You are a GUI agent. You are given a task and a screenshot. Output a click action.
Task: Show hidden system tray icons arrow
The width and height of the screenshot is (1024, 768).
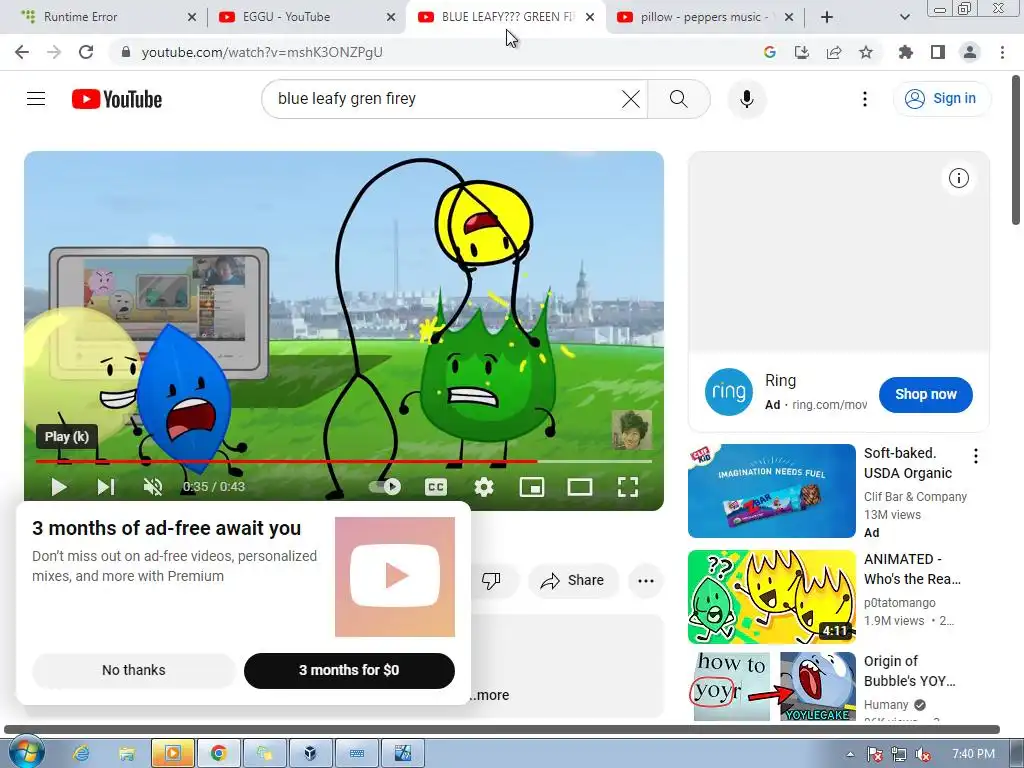tap(850, 754)
